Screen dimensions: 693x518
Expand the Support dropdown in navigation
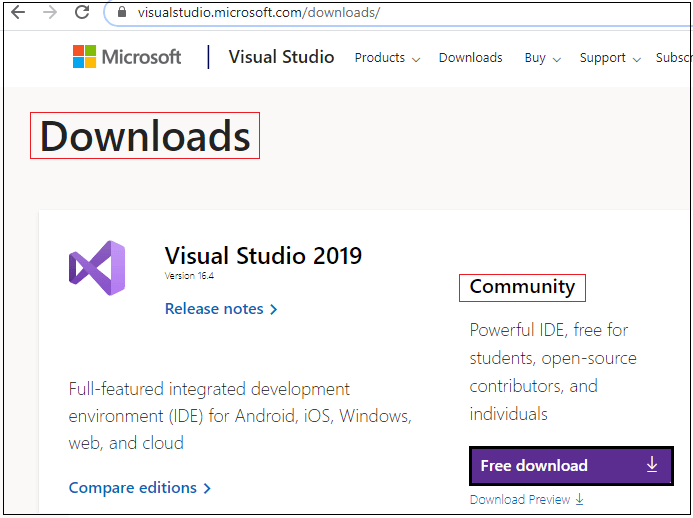(609, 58)
